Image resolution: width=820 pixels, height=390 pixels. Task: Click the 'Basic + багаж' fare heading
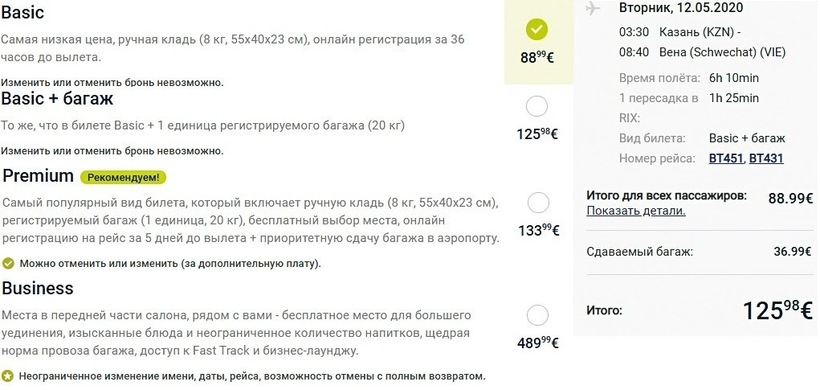pyautogui.click(x=57, y=98)
